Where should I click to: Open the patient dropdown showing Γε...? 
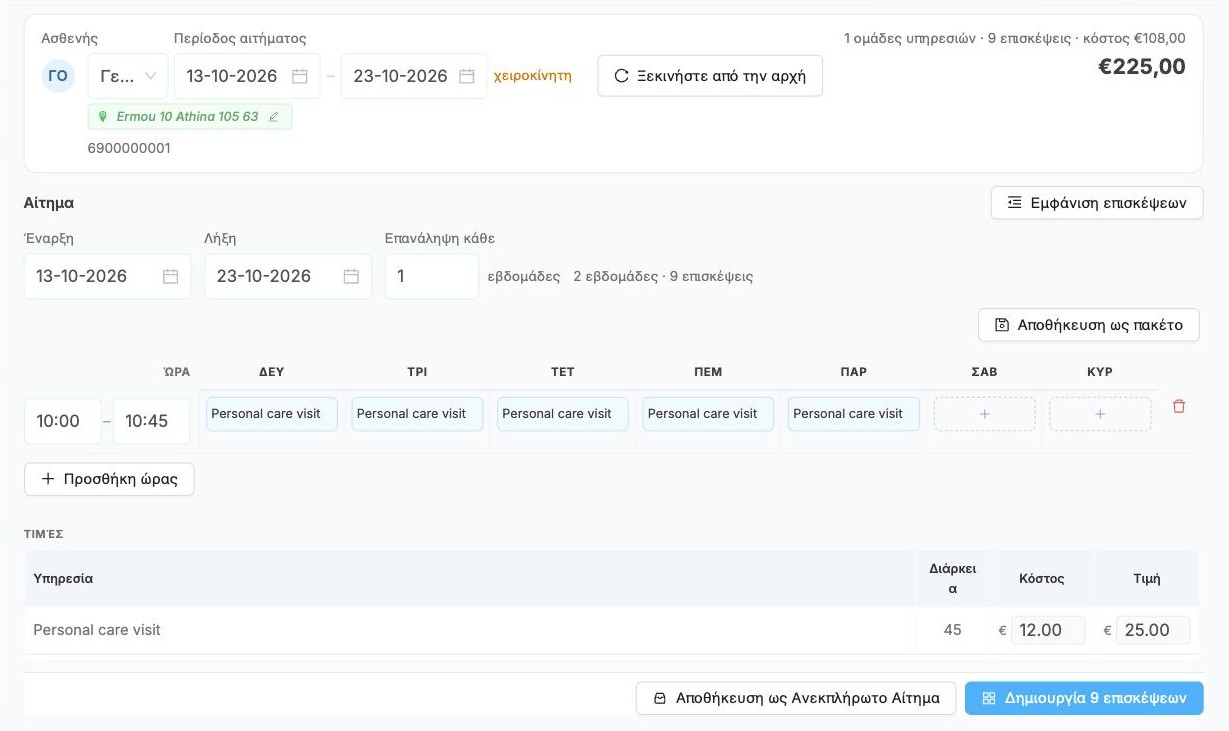pyautogui.click(x=128, y=76)
